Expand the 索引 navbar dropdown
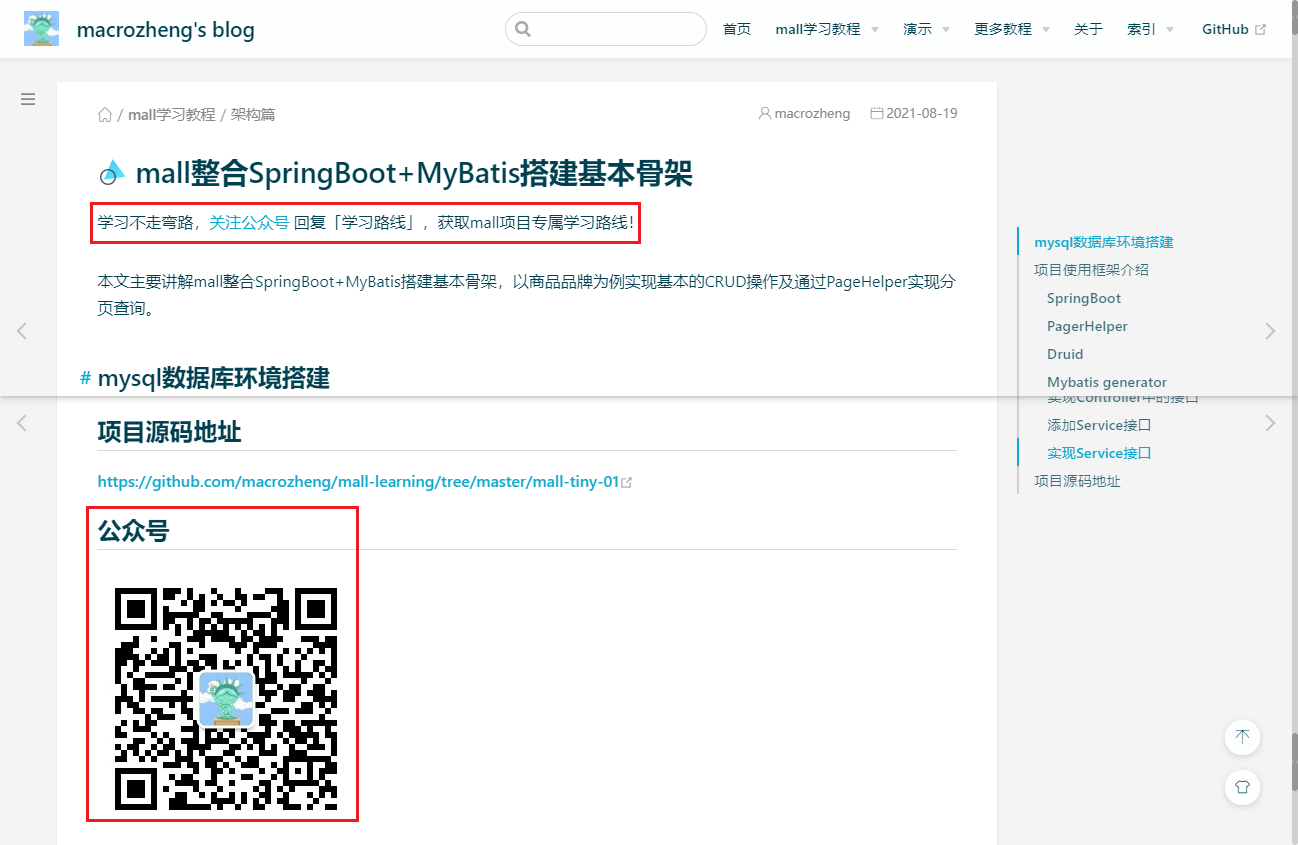 coord(1151,29)
